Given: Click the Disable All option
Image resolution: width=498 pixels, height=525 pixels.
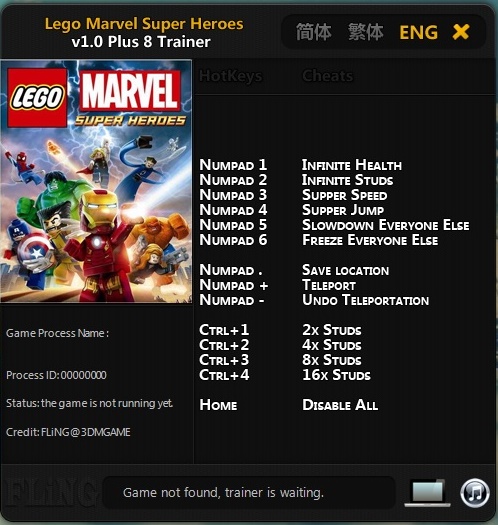Looking at the screenshot, I should (x=340, y=404).
